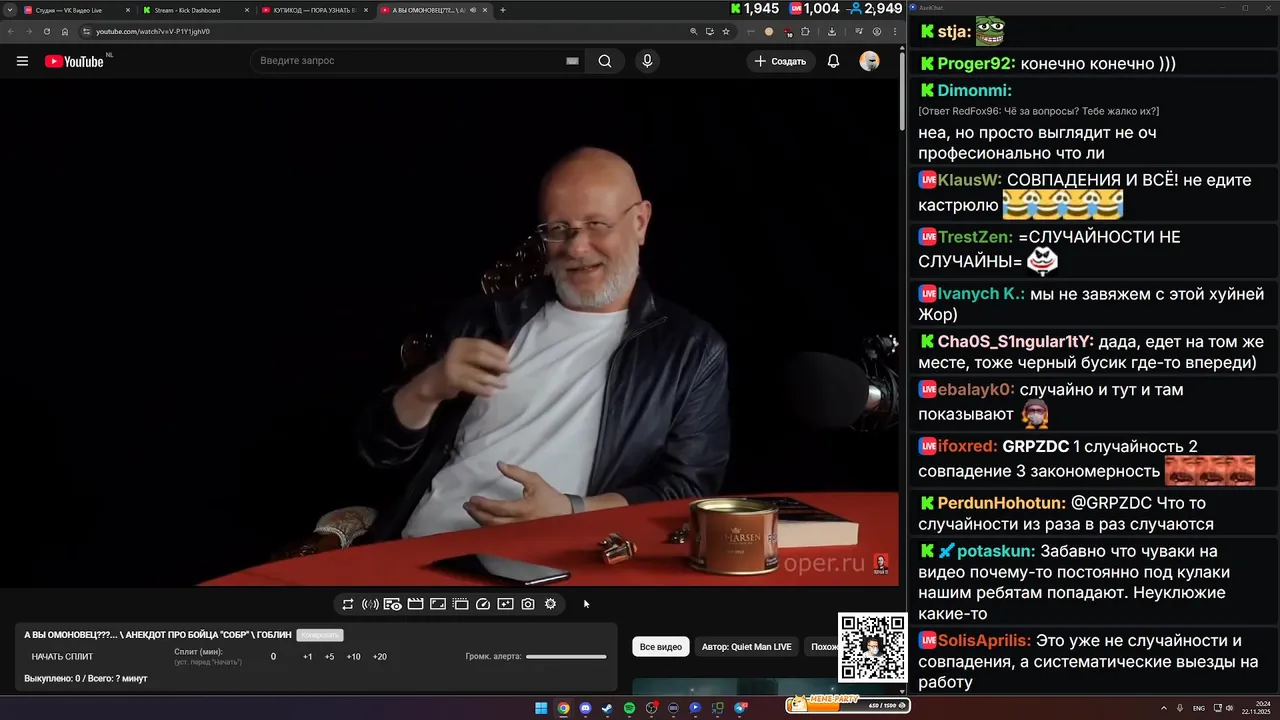The height and width of the screenshot is (720, 1280).
Task: Open the YouTube hamburger guide menu
Action: tap(22, 61)
